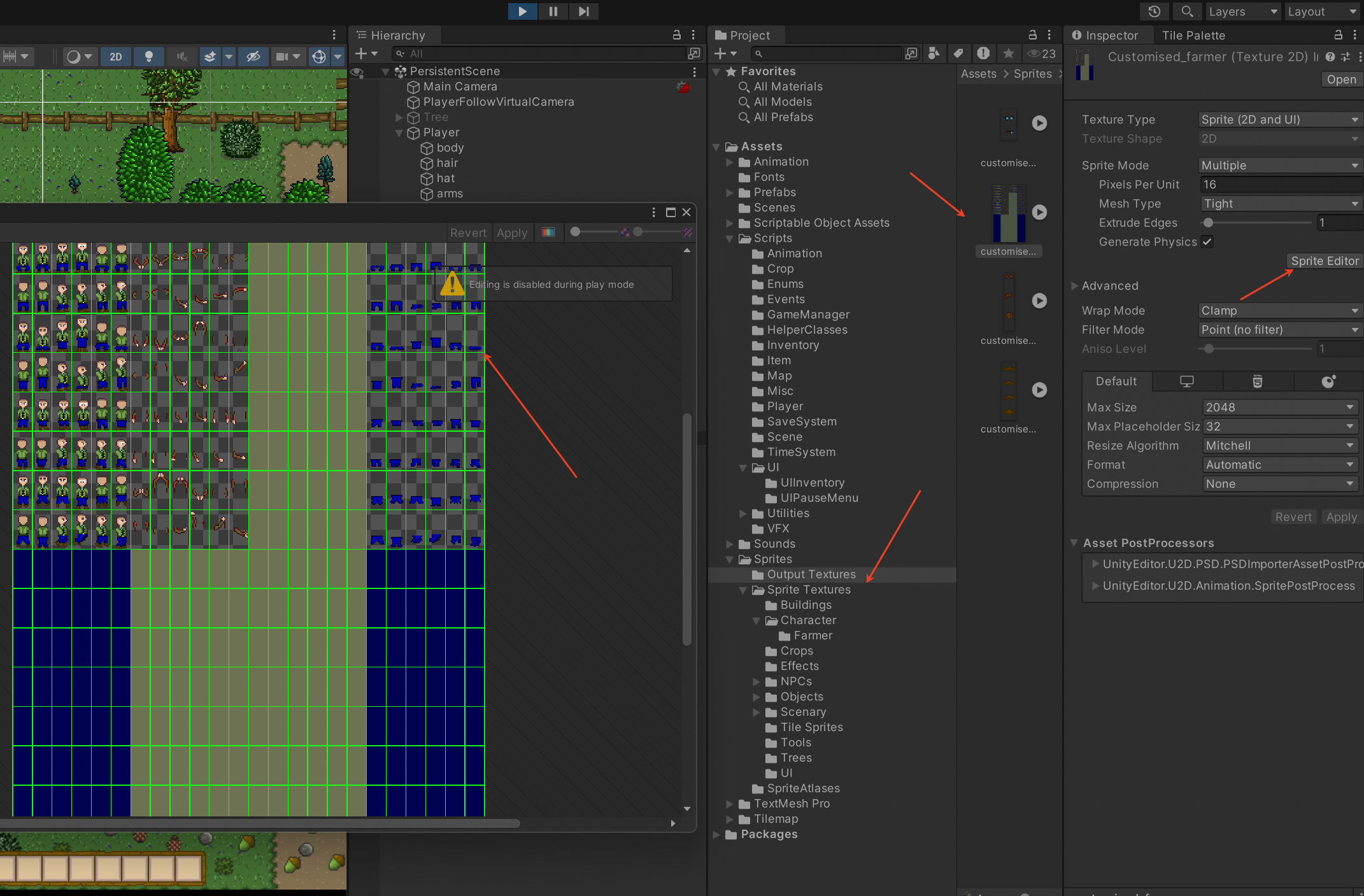
Task: Click the Step frame button
Action: coord(583,11)
